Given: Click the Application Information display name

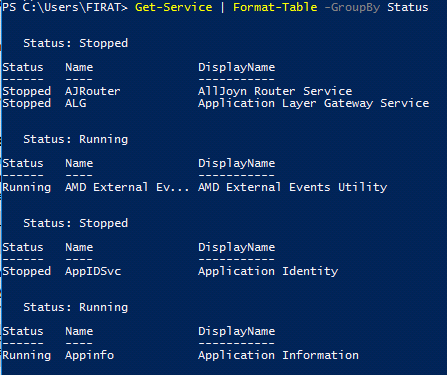Looking at the screenshot, I should 278,355.
